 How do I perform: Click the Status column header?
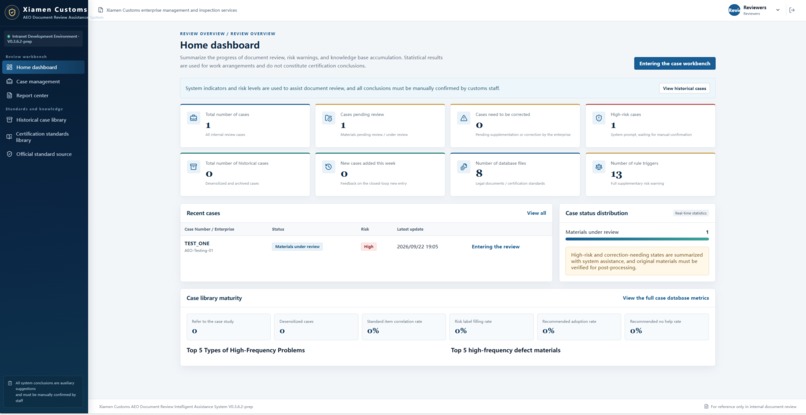coord(278,229)
